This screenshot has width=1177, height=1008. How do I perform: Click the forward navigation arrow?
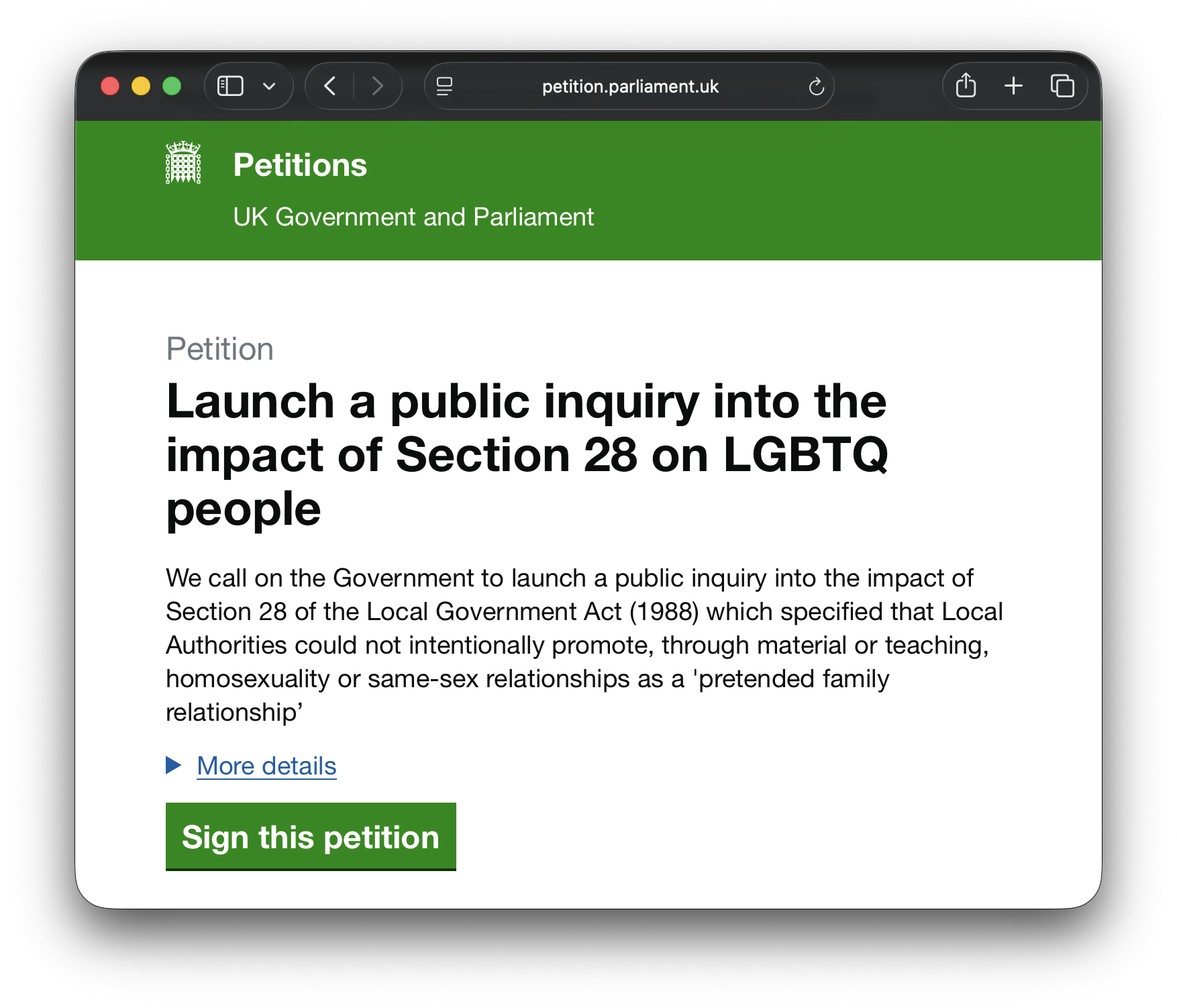tap(378, 86)
